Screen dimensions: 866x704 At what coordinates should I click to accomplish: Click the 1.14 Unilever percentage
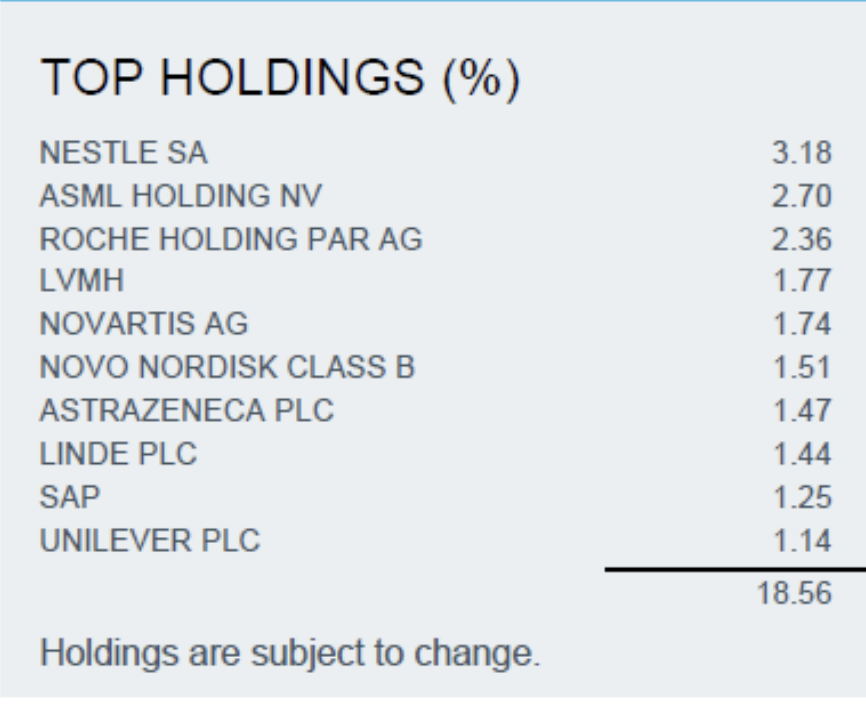click(803, 540)
